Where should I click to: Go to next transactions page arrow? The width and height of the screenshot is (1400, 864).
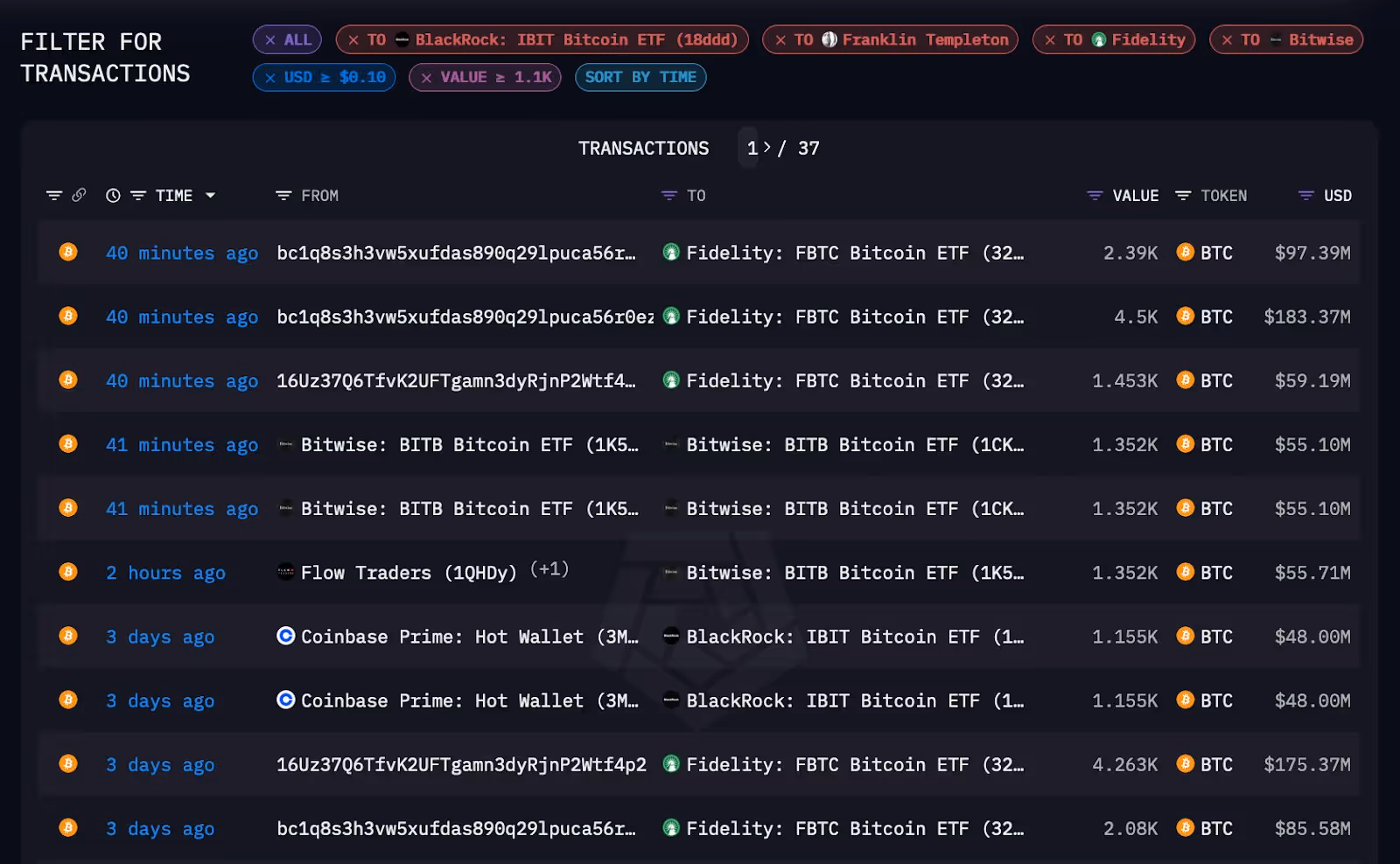click(767, 148)
